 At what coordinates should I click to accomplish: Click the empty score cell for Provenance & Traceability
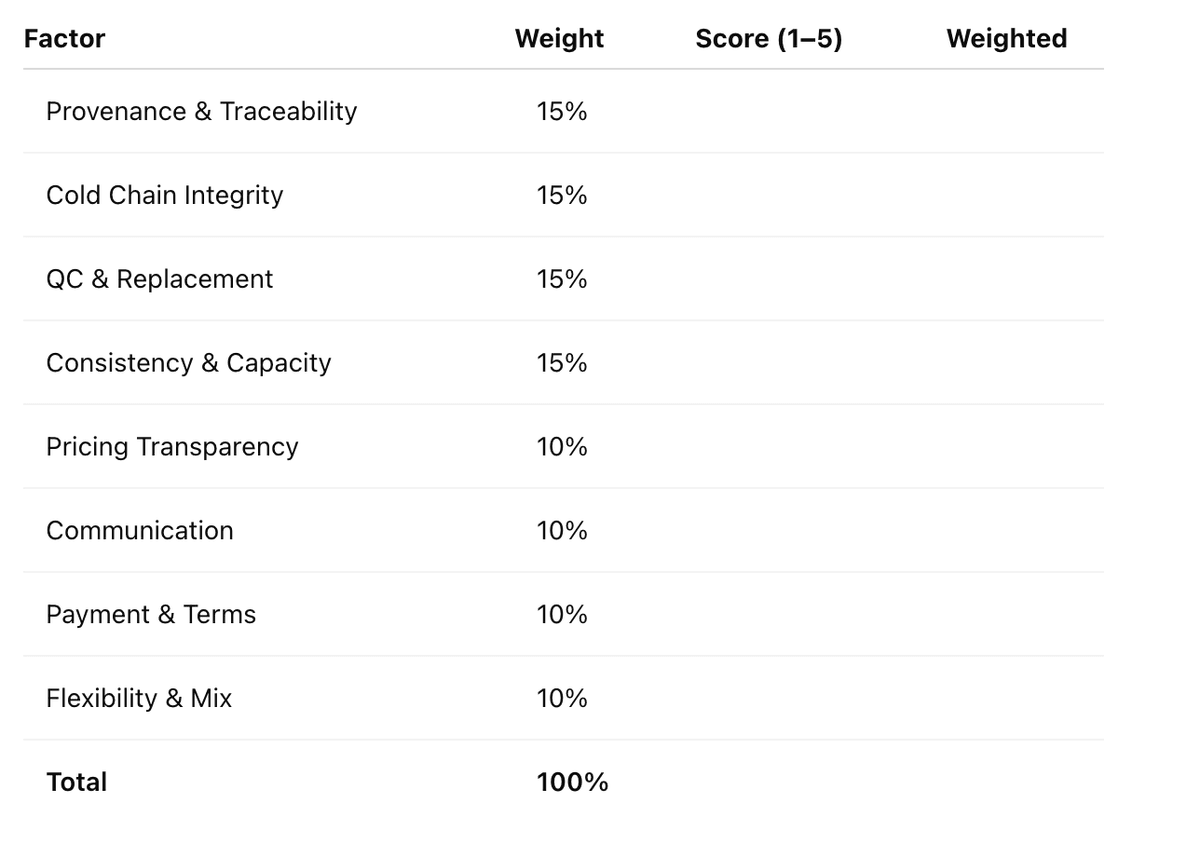pos(768,111)
